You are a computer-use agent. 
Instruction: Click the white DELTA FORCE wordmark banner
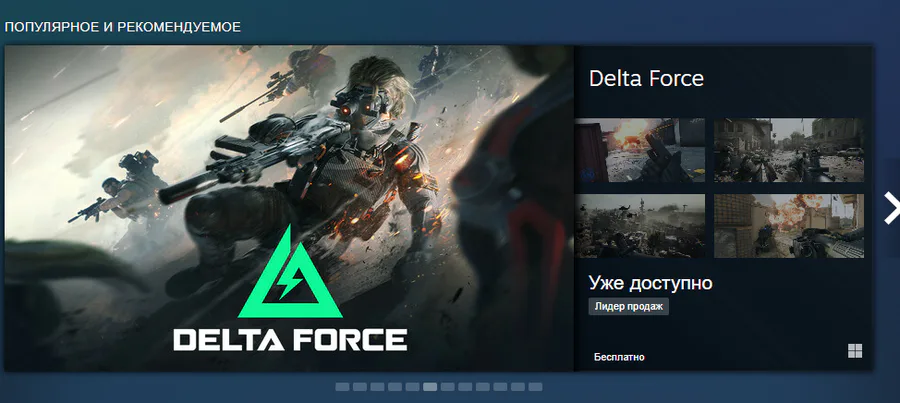pyautogui.click(x=290, y=339)
